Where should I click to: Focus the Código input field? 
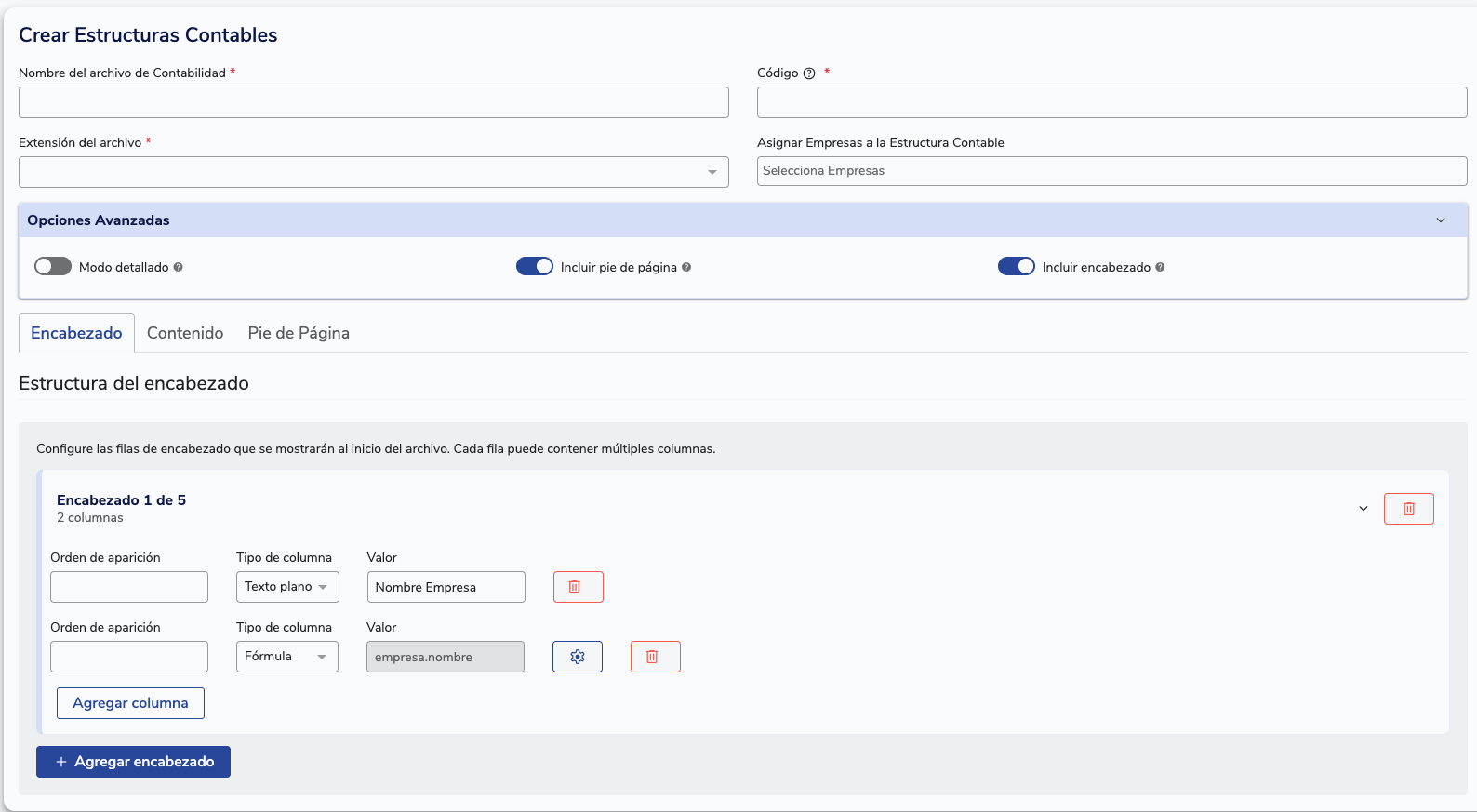tap(1112, 102)
